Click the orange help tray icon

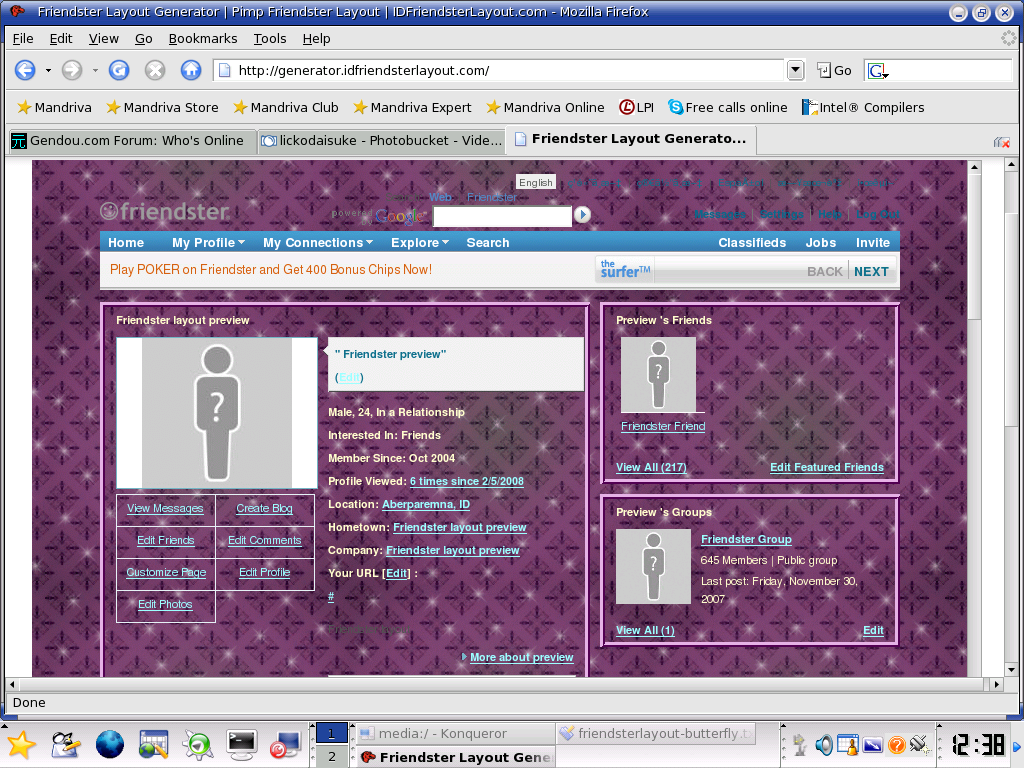897,744
